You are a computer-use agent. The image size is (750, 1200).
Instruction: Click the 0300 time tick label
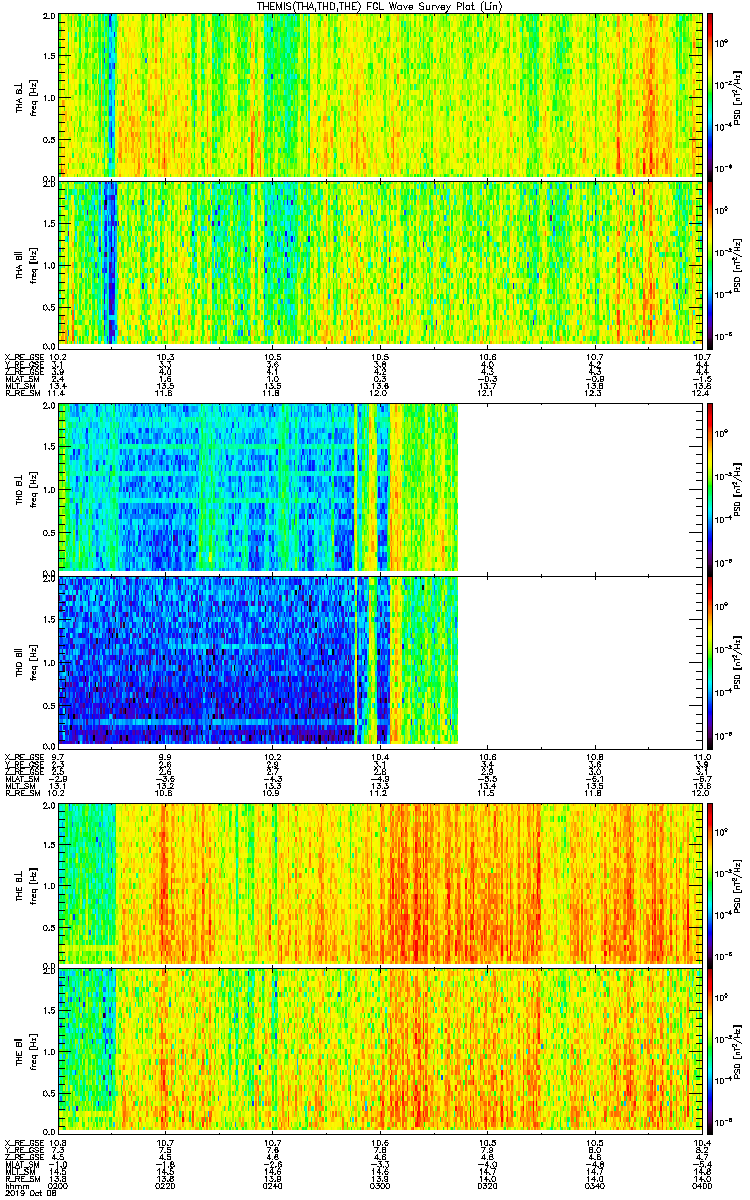point(380,1184)
